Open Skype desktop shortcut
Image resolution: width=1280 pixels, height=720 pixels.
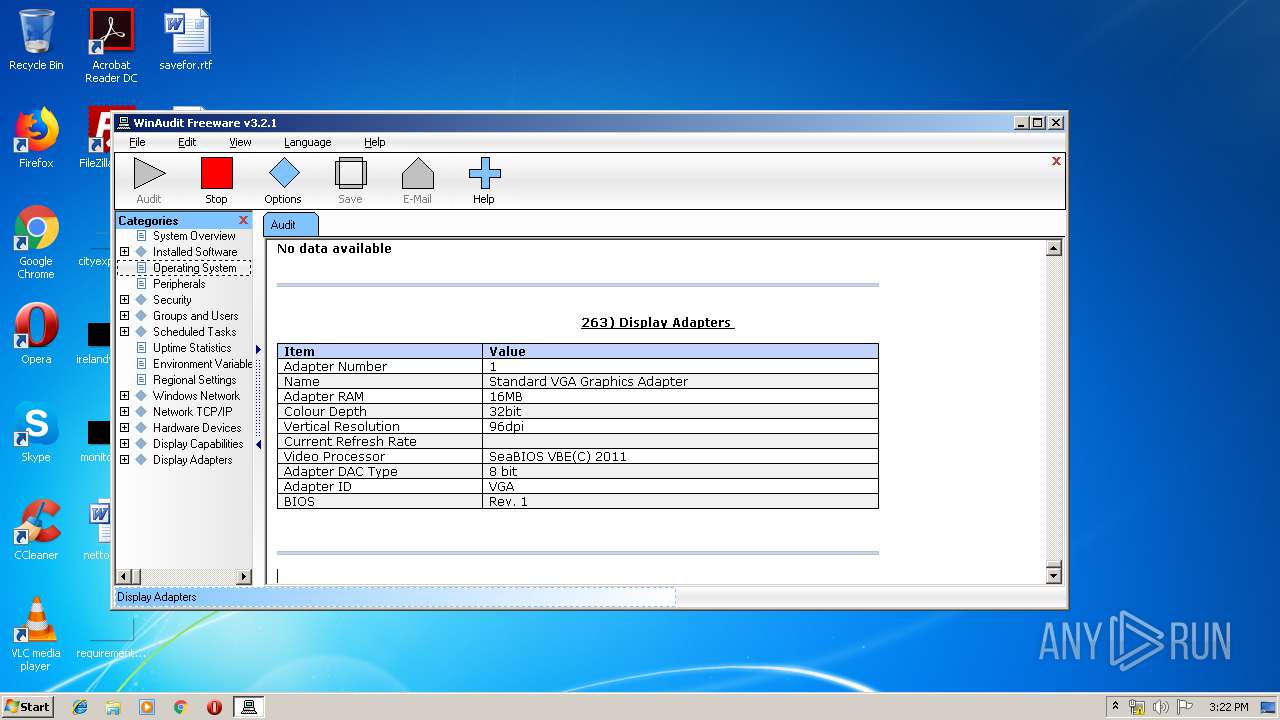(x=36, y=432)
